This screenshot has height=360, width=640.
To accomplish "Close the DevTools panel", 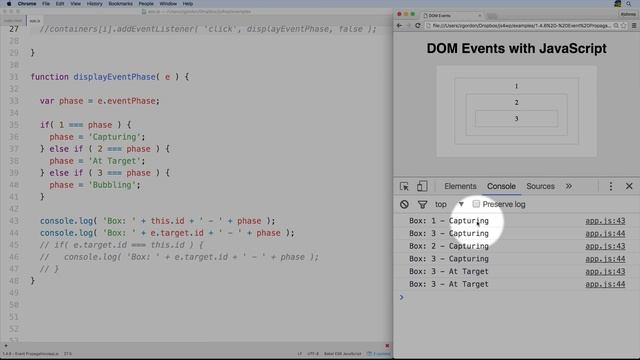I will 629,186.
